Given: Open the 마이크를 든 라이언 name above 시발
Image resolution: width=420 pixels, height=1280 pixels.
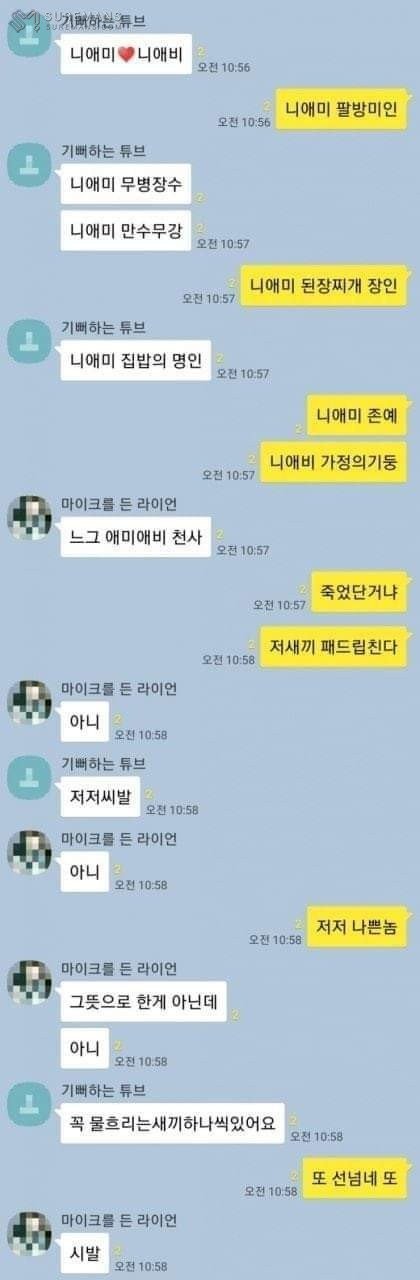Looking at the screenshot, I should click(119, 1220).
